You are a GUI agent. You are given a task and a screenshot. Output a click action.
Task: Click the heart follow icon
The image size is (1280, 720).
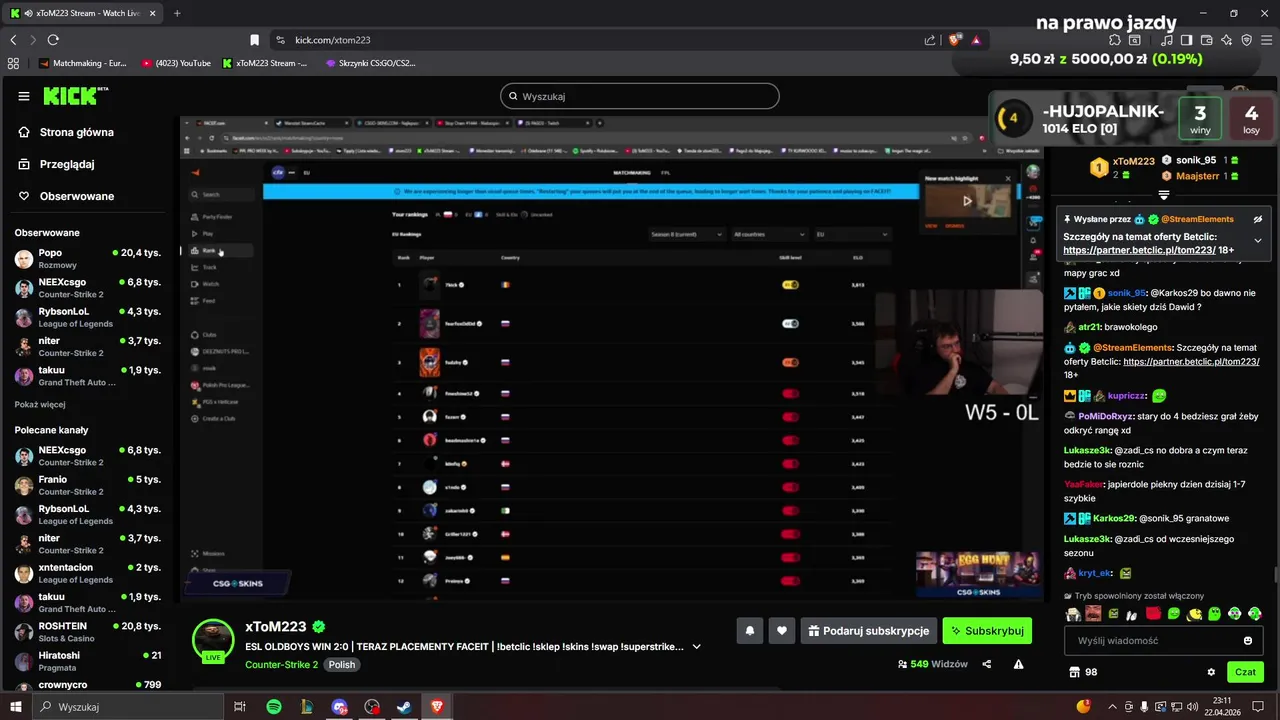(782, 631)
